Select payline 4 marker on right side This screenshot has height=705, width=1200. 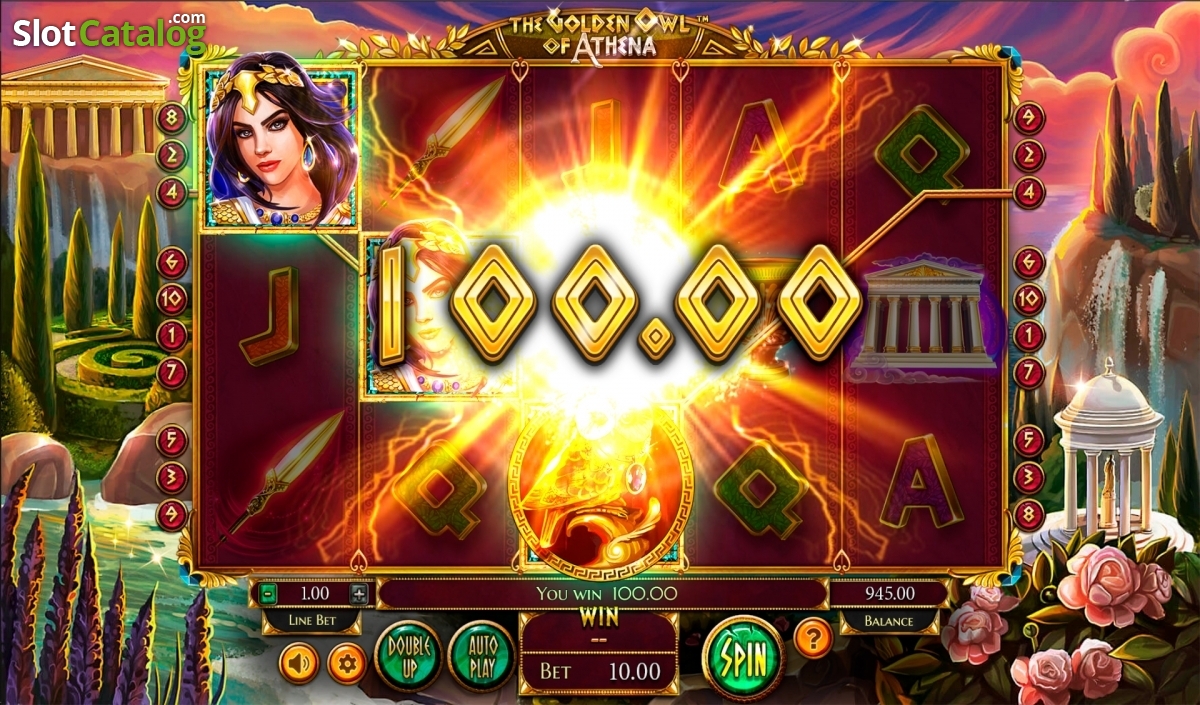[x=1029, y=190]
